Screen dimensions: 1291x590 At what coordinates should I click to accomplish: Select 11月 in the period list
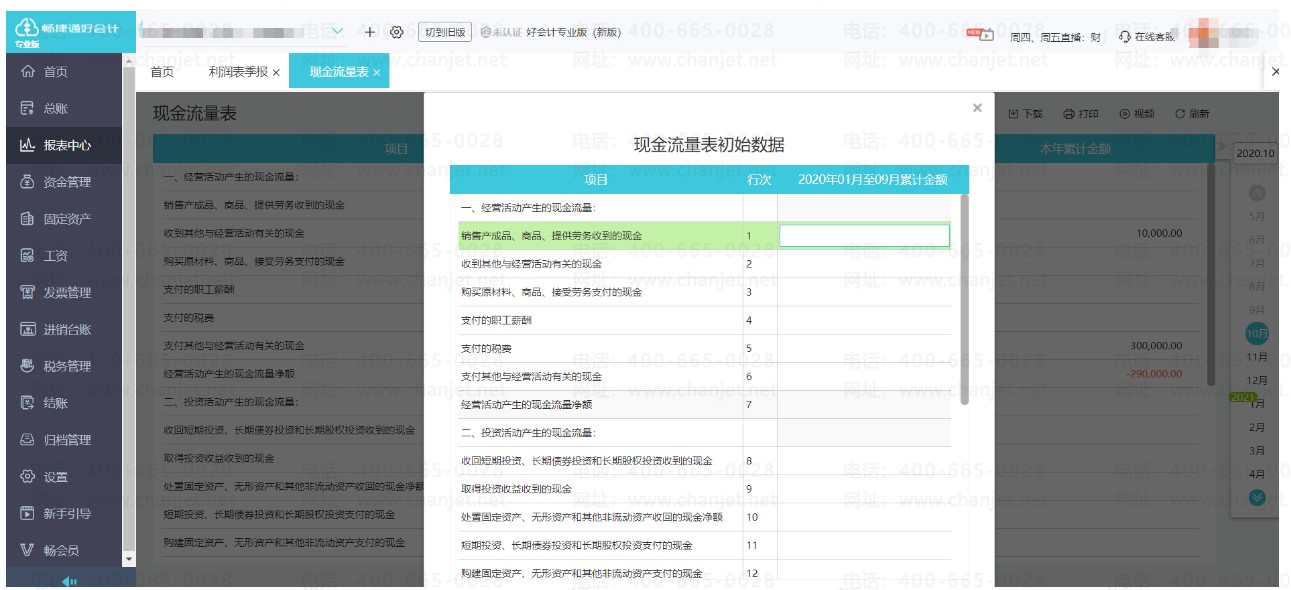(1257, 357)
